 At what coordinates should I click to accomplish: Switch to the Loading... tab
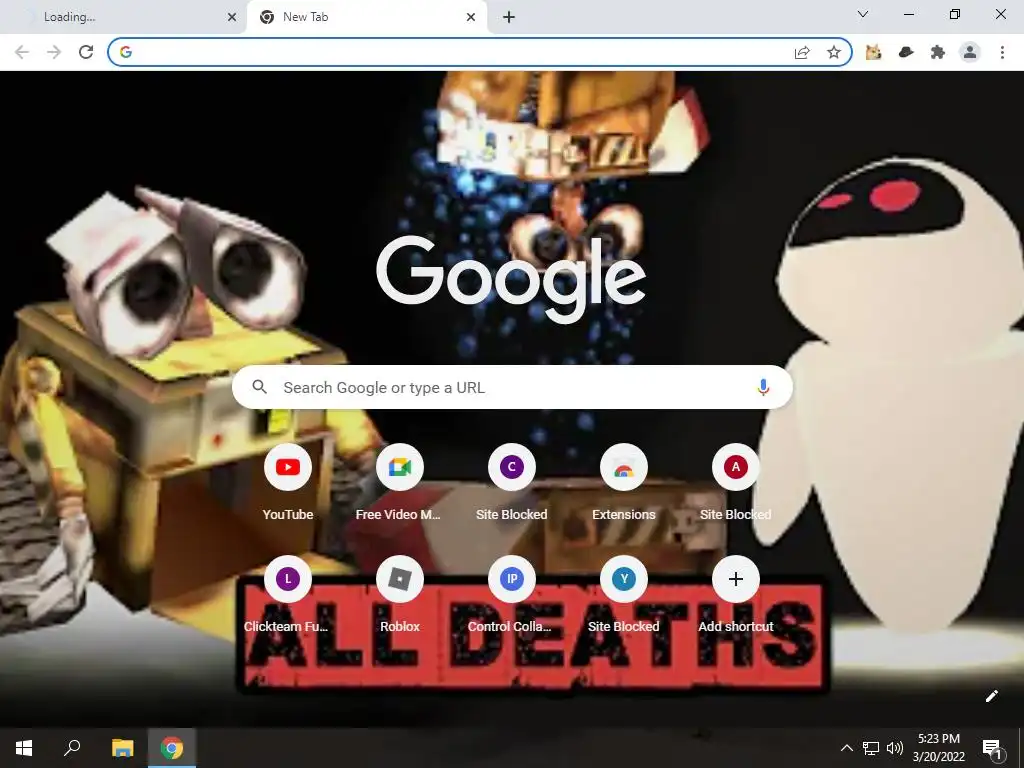(124, 17)
